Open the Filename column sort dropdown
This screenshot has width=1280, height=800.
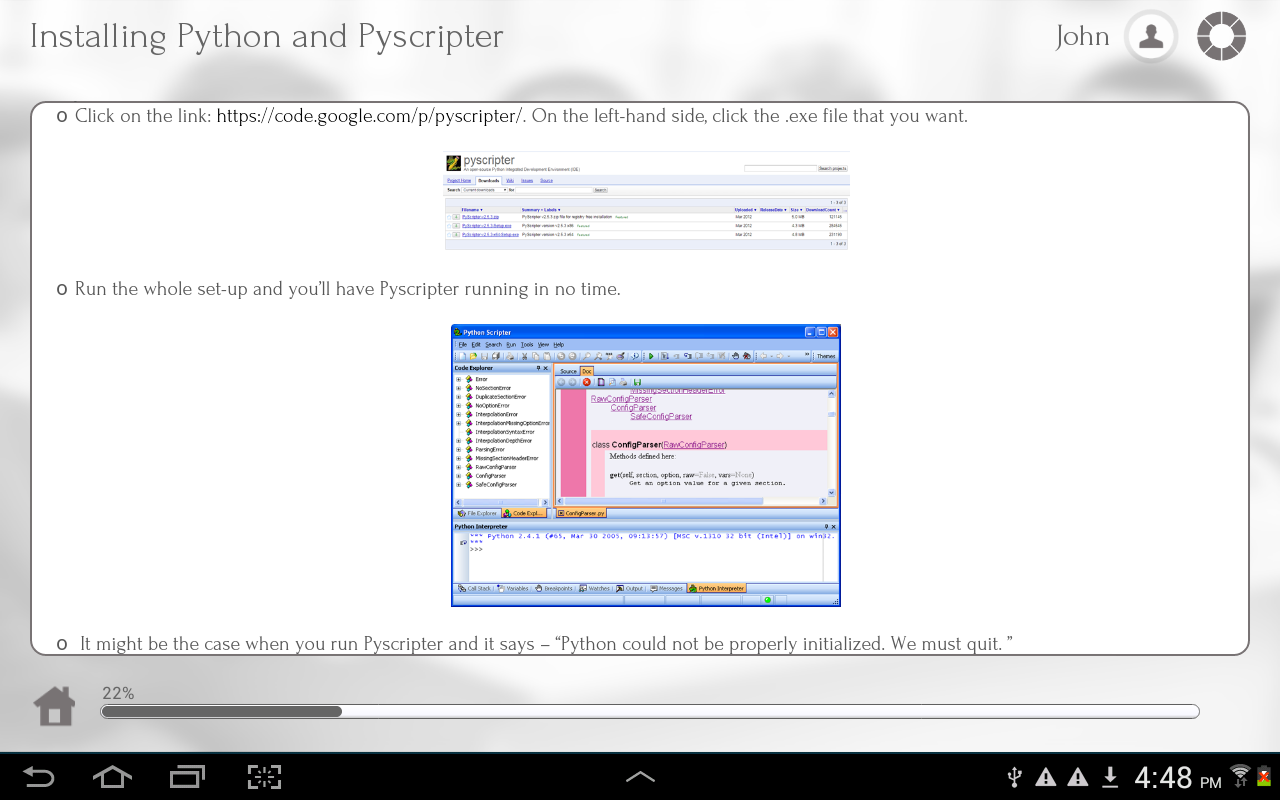[482, 209]
